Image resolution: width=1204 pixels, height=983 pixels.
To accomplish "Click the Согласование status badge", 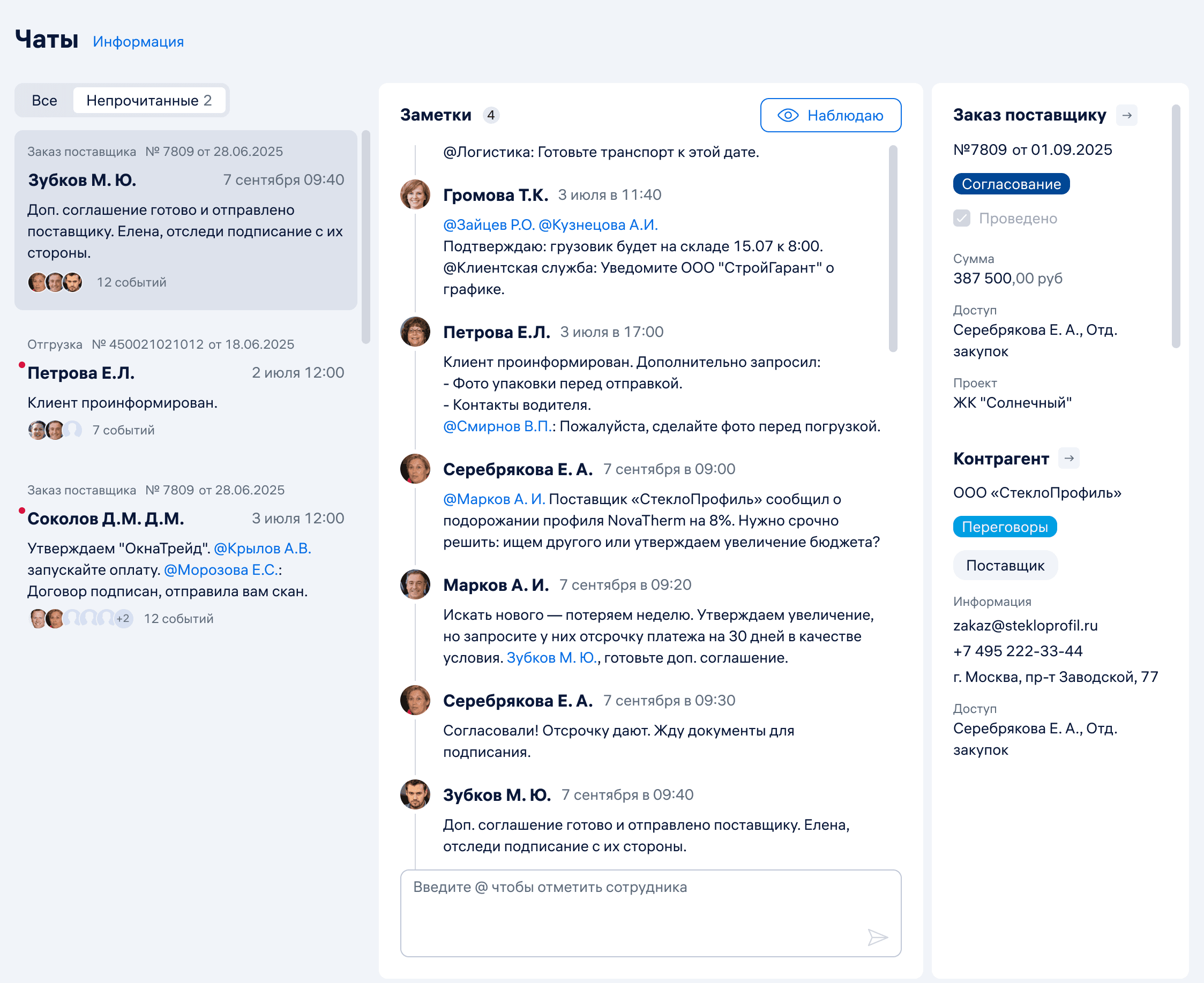I will pyautogui.click(x=1011, y=184).
